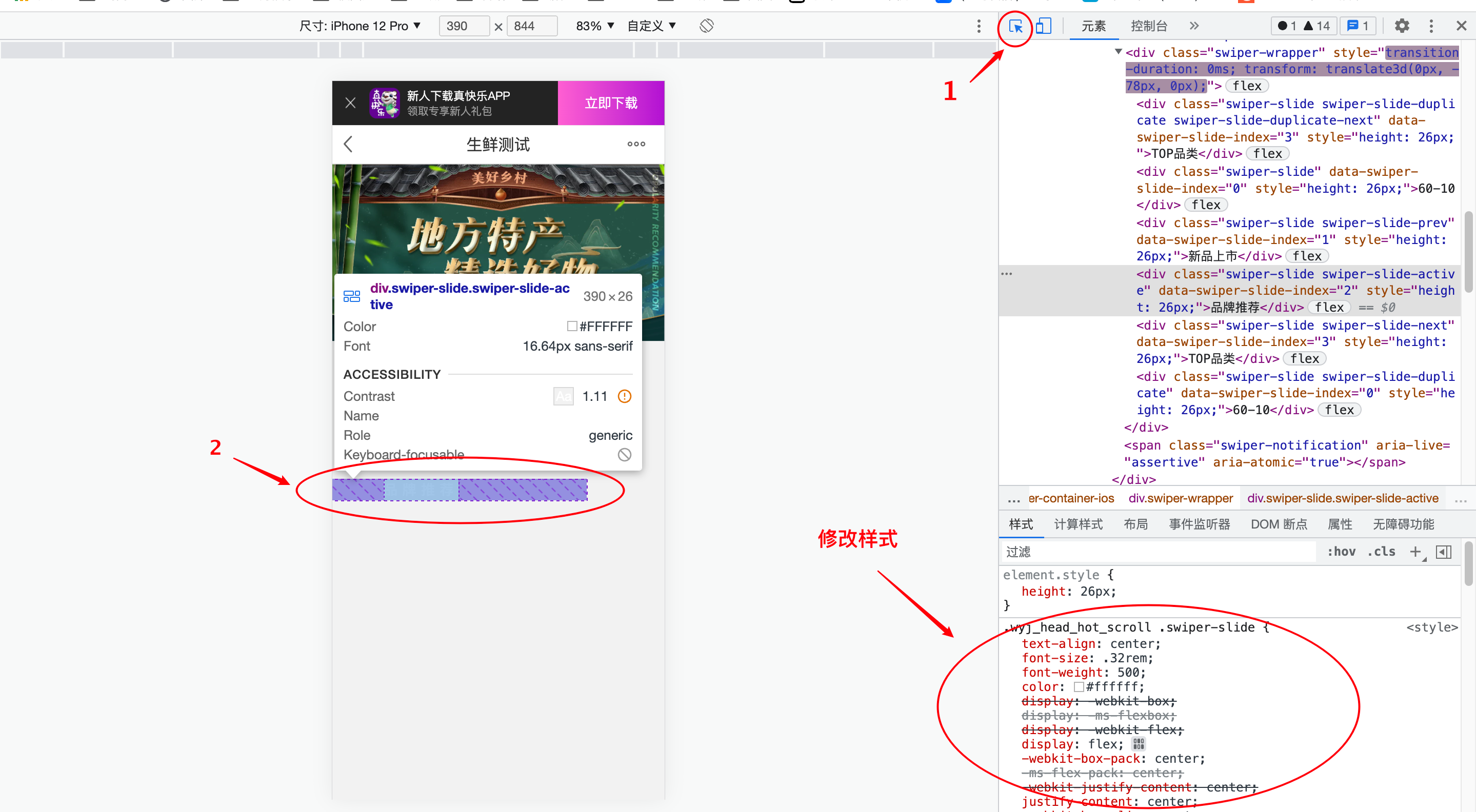Collapse the swiper-wrapper div node
The height and width of the screenshot is (812, 1476).
click(x=1118, y=52)
